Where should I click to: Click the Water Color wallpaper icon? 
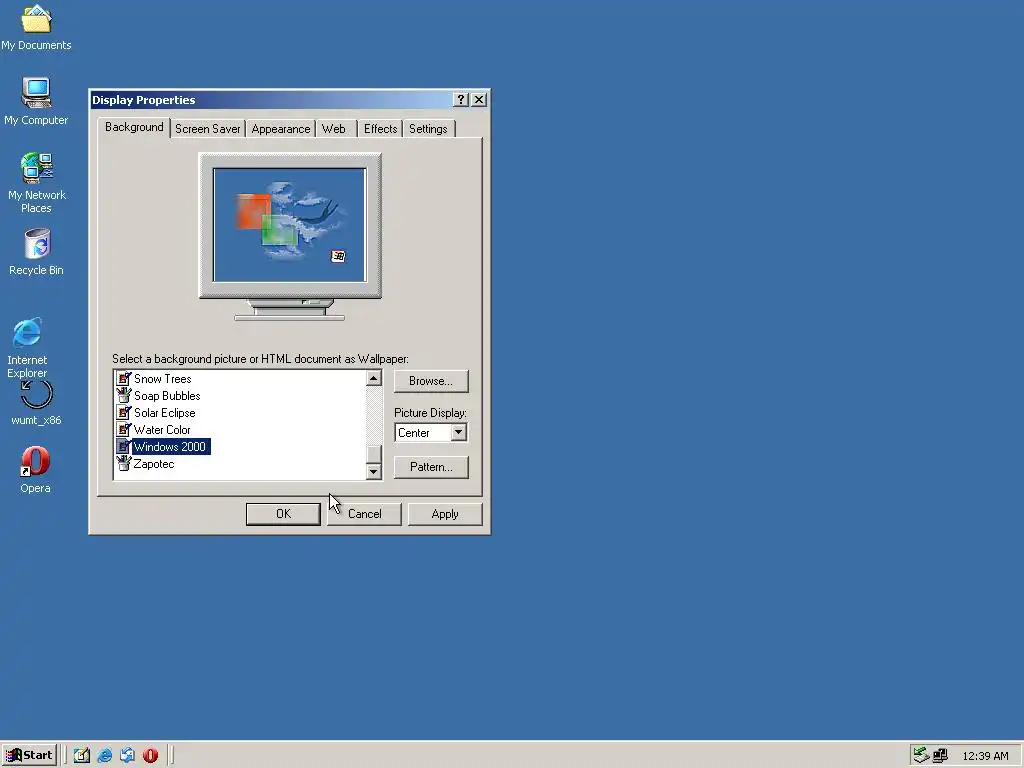(123, 429)
